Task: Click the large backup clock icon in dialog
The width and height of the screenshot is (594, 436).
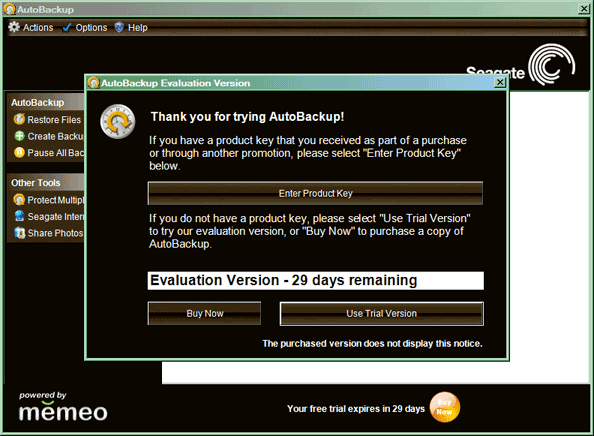Action: coord(118,121)
